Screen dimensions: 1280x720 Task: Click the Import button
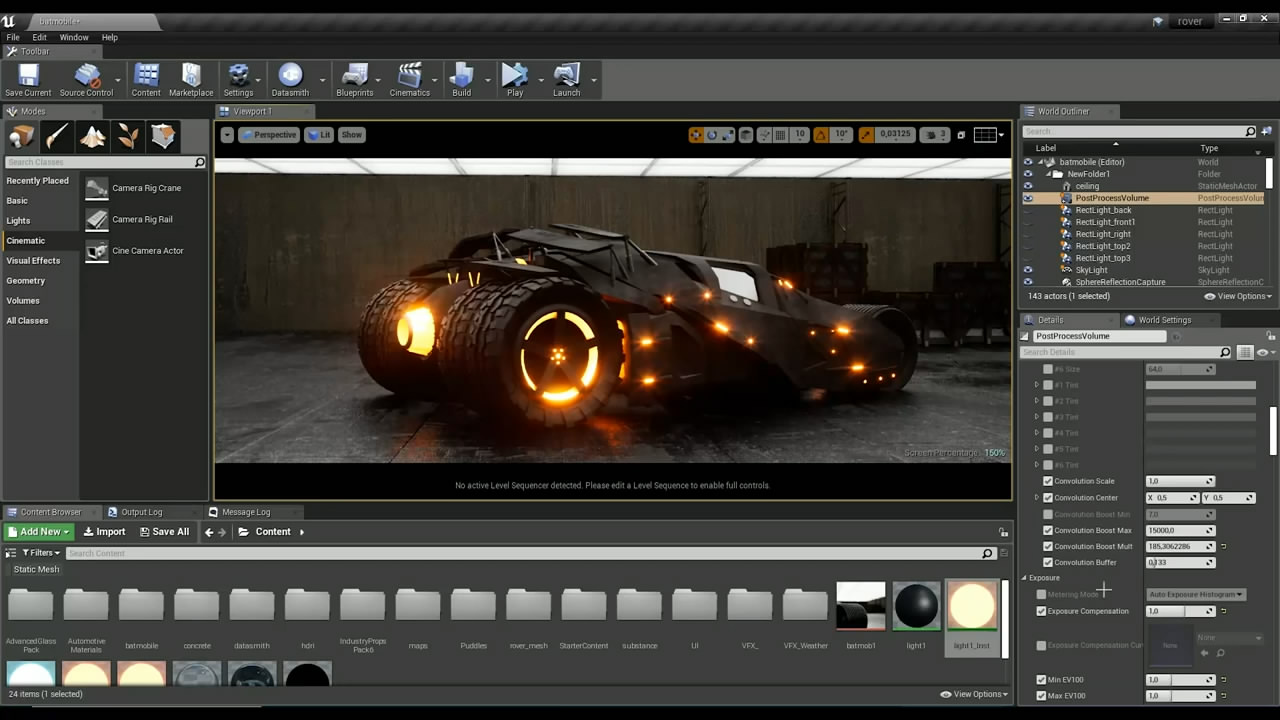[104, 532]
